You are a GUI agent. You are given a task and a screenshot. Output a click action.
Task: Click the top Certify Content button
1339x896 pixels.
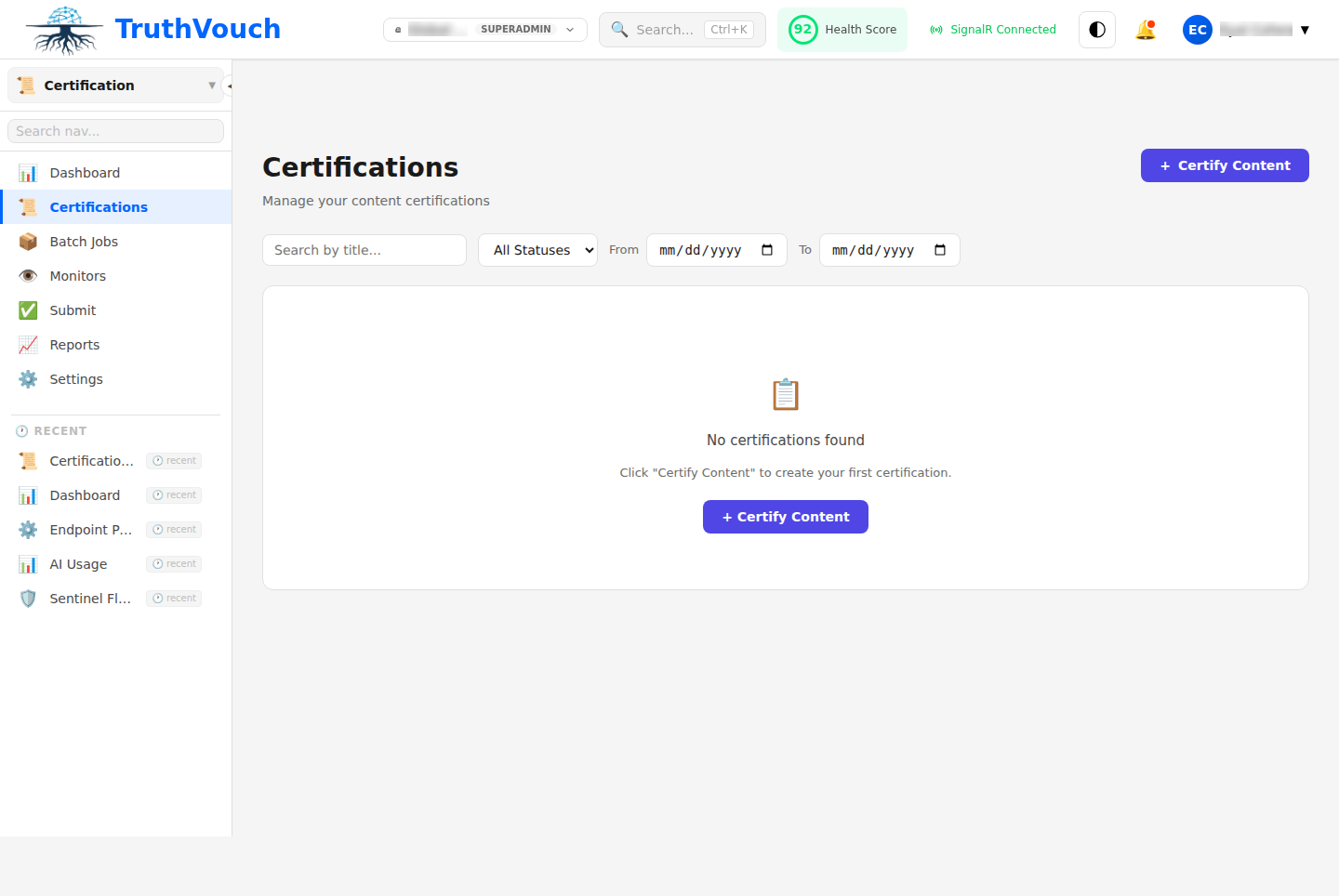click(x=1225, y=165)
